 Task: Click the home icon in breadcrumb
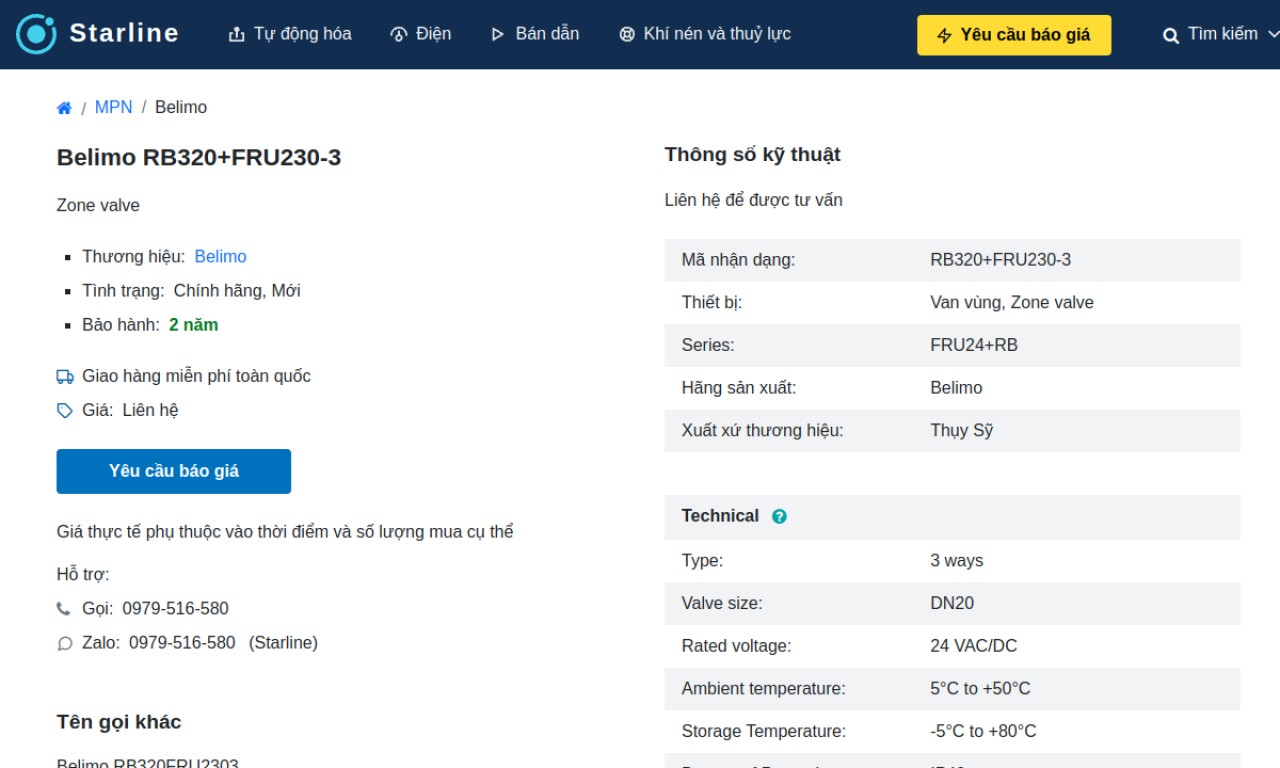coord(64,108)
